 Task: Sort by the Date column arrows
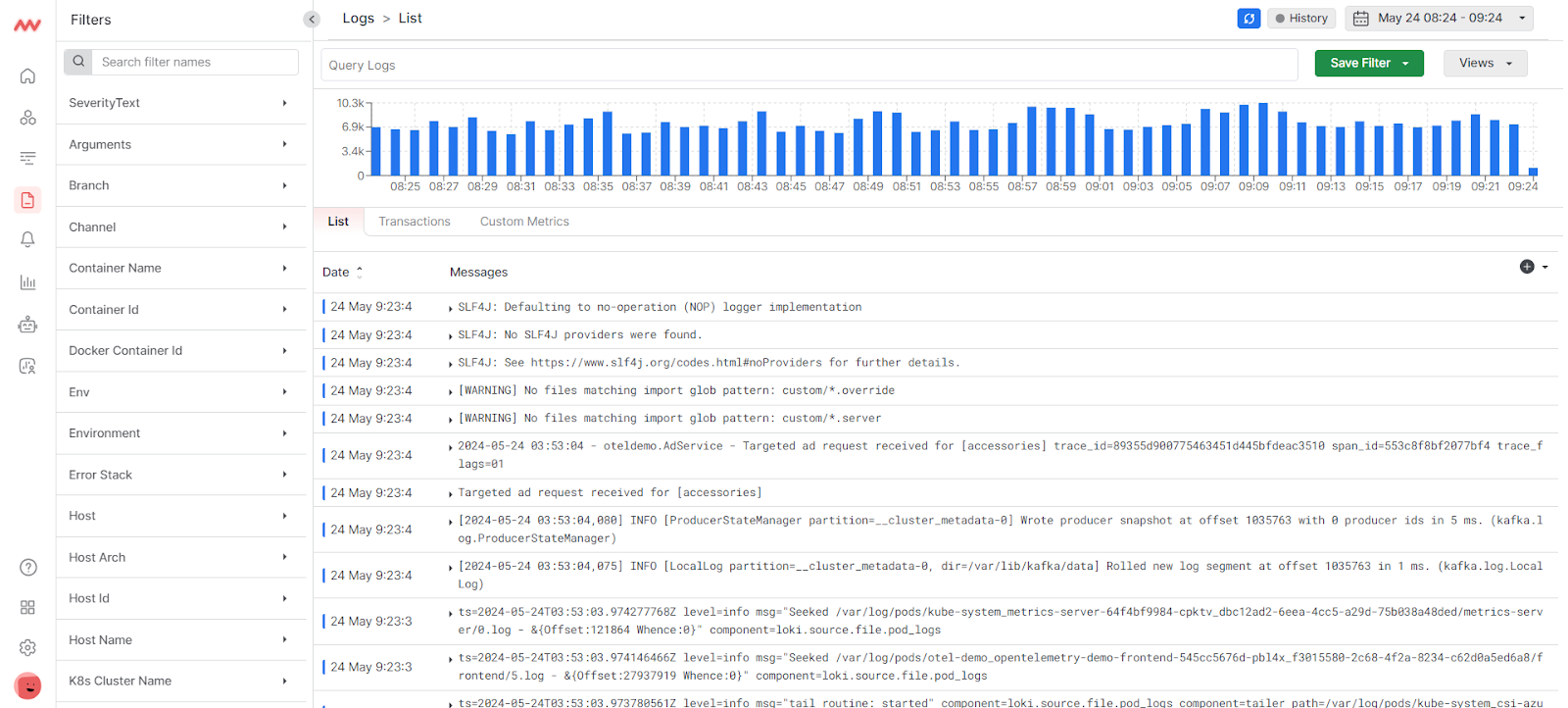[x=359, y=273]
